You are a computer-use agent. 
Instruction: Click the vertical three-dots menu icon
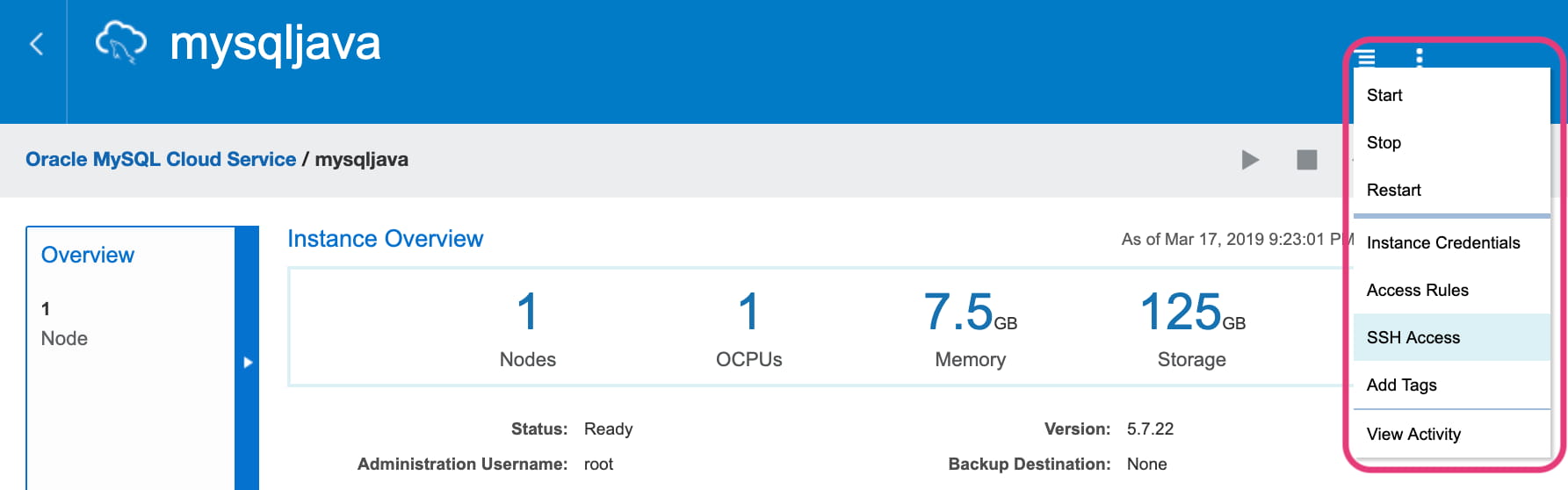tap(1420, 58)
